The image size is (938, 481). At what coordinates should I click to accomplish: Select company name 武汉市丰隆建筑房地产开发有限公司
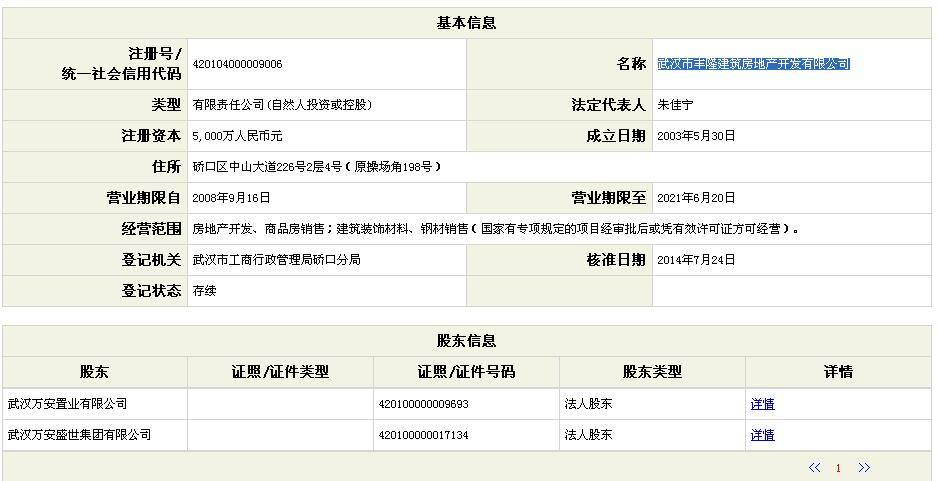coord(753,64)
